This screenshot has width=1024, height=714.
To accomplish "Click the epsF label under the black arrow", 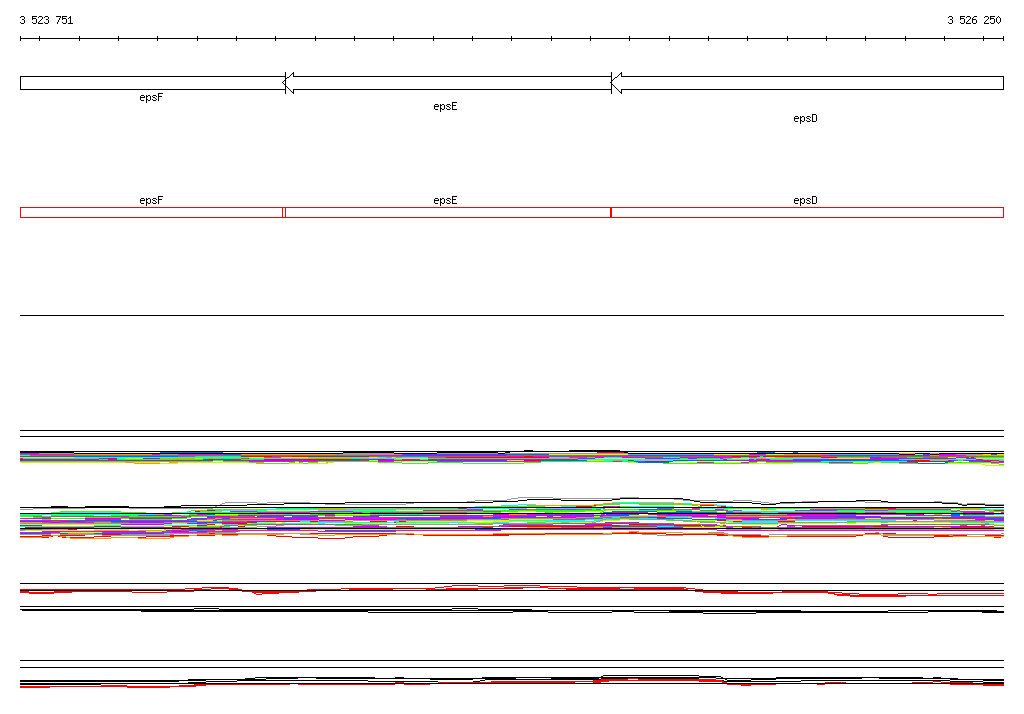I will click(x=151, y=97).
